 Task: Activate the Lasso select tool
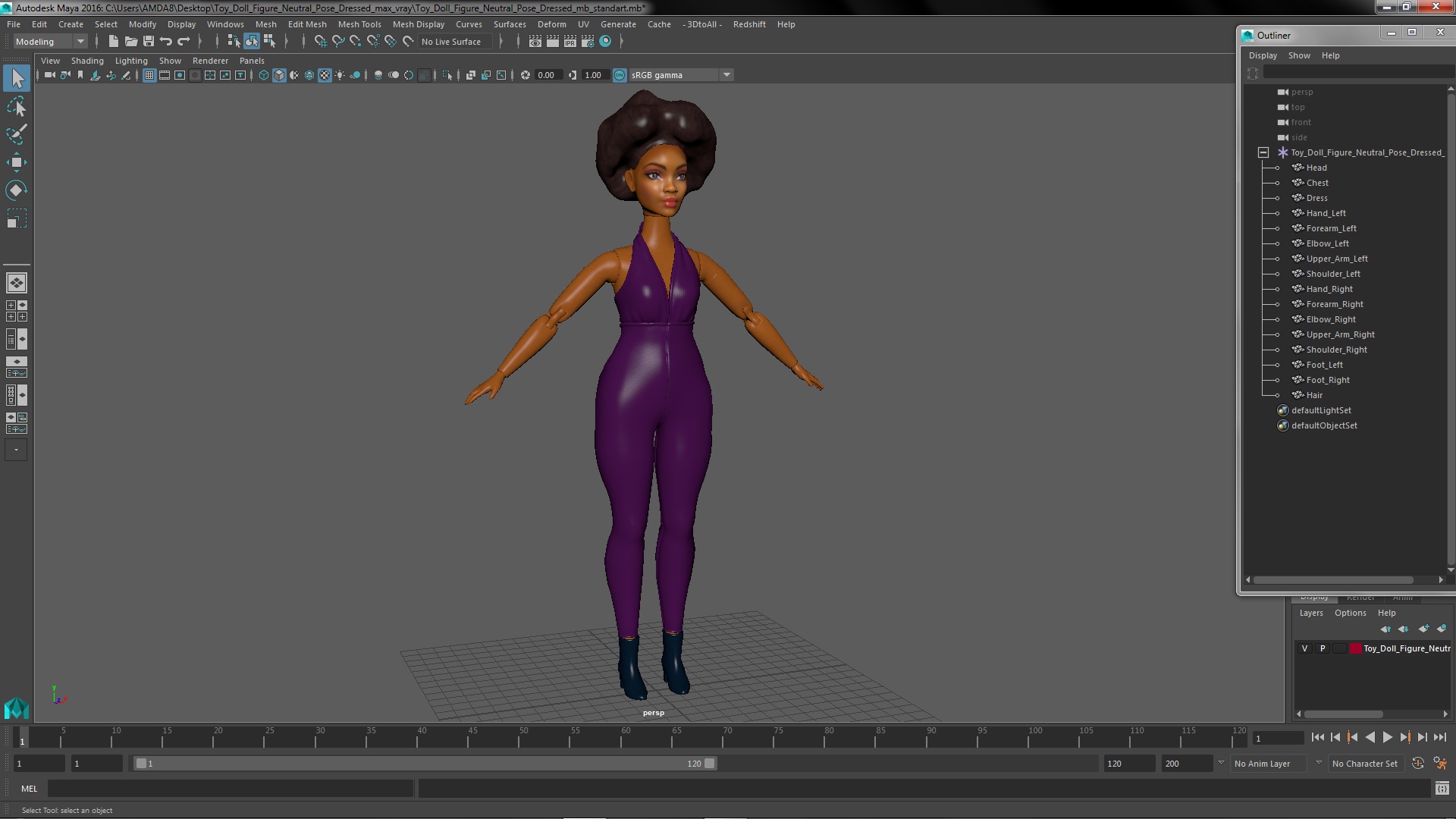[x=16, y=107]
